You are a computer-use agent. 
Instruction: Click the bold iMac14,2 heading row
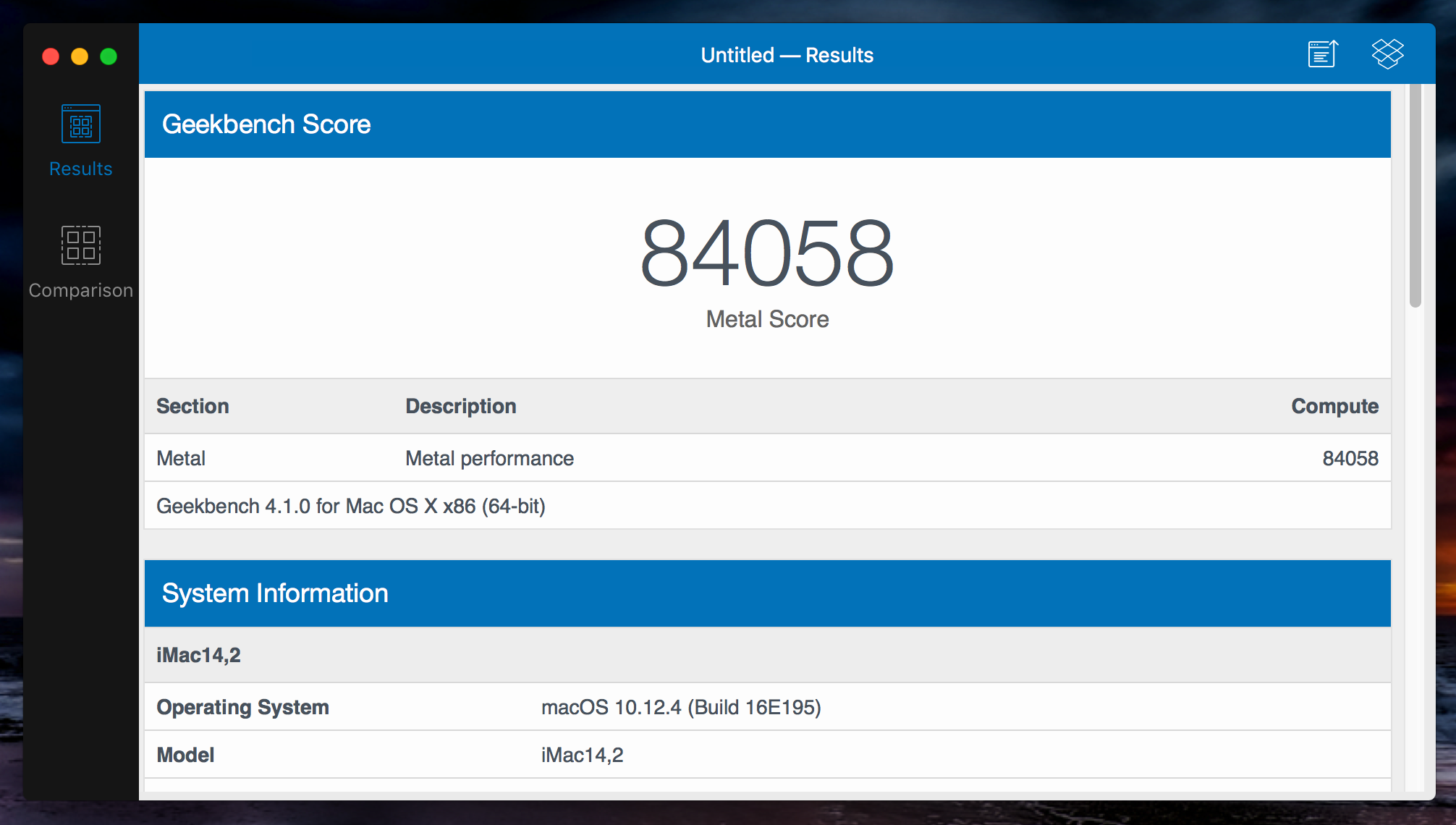(767, 655)
